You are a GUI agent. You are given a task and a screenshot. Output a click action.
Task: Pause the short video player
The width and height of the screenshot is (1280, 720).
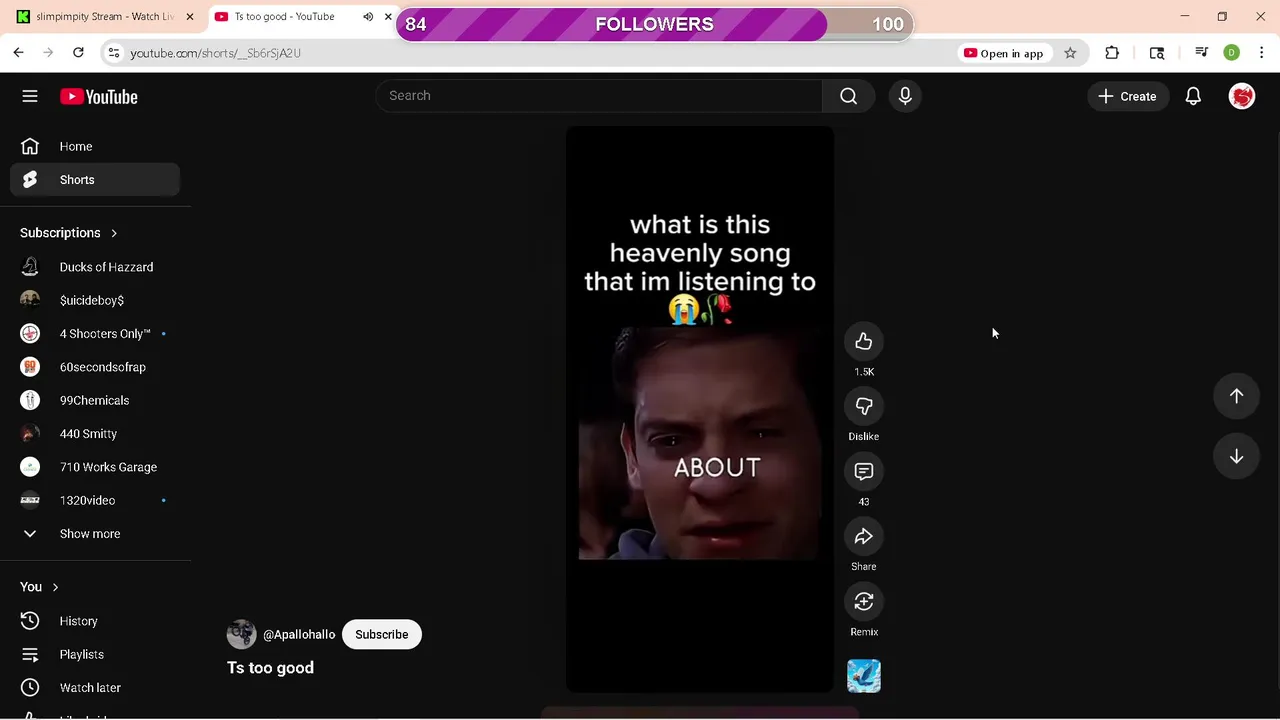(700, 409)
